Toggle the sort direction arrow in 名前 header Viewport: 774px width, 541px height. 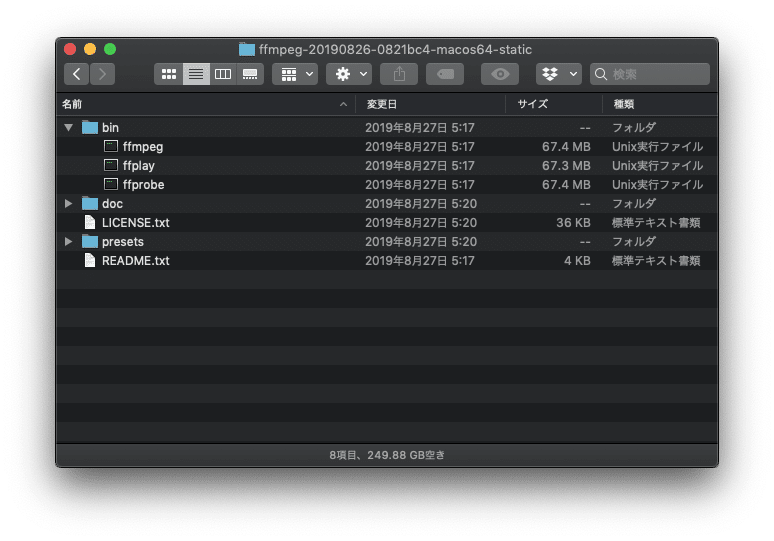[x=344, y=104]
